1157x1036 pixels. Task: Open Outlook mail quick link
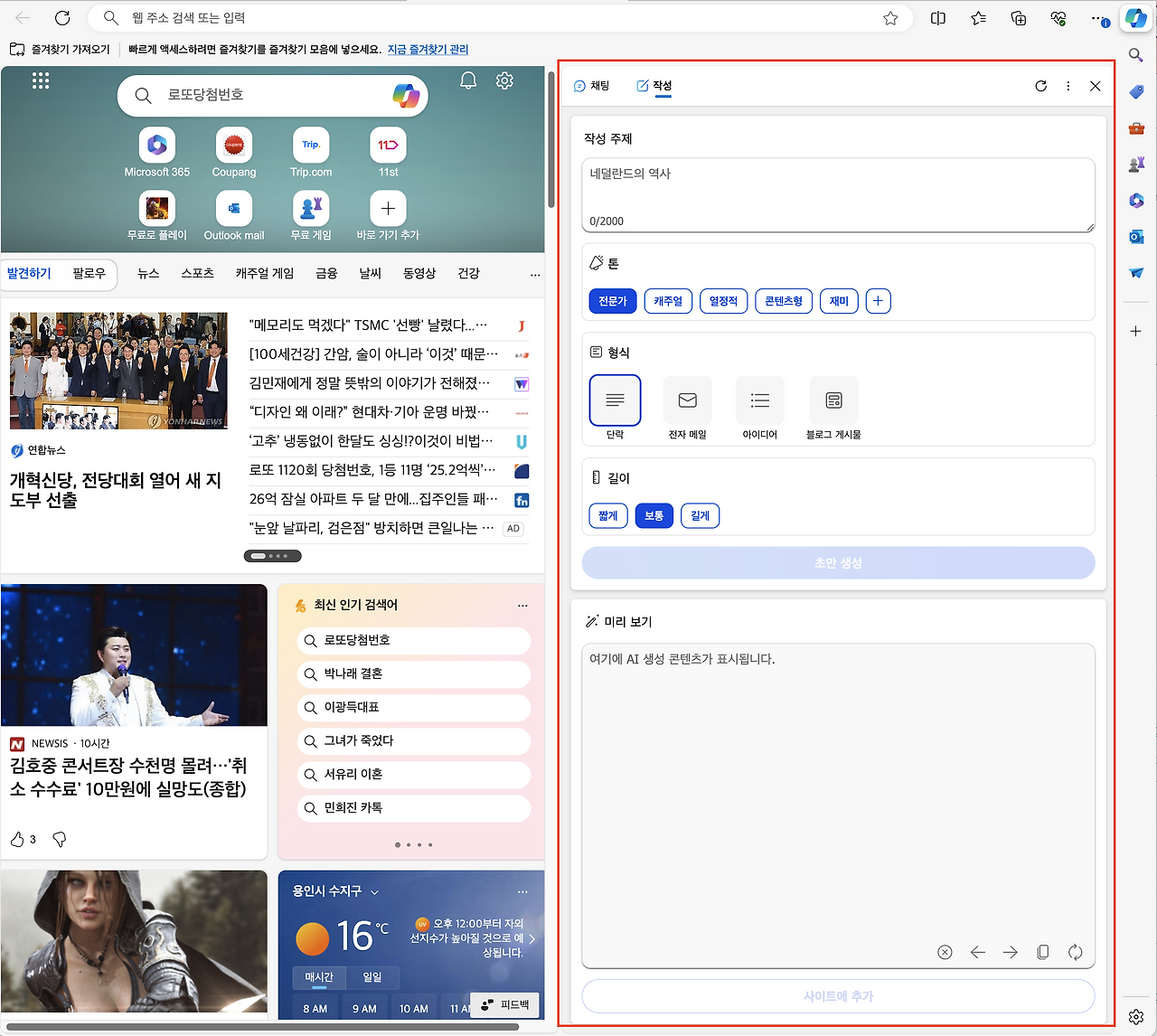point(234,215)
